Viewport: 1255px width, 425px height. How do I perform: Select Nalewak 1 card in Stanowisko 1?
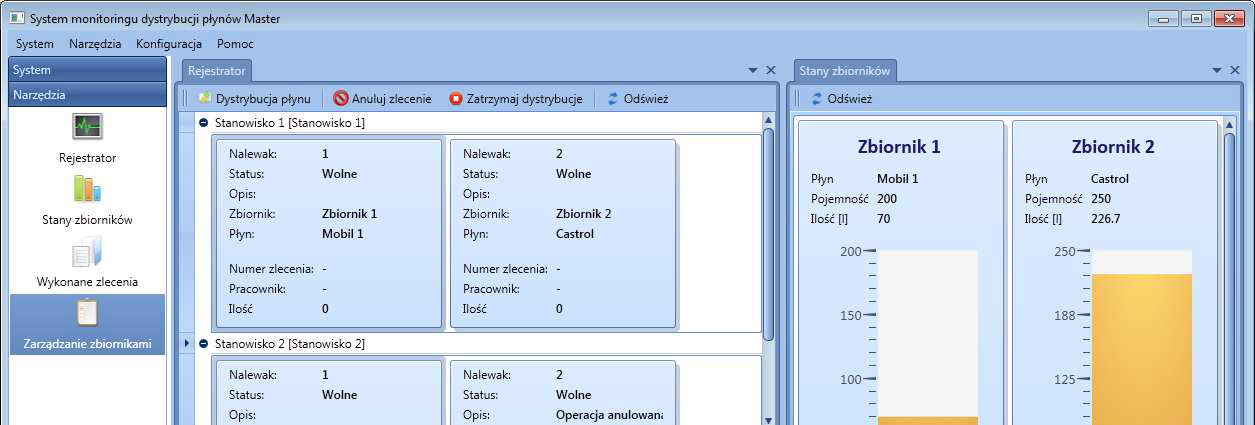pos(327,233)
